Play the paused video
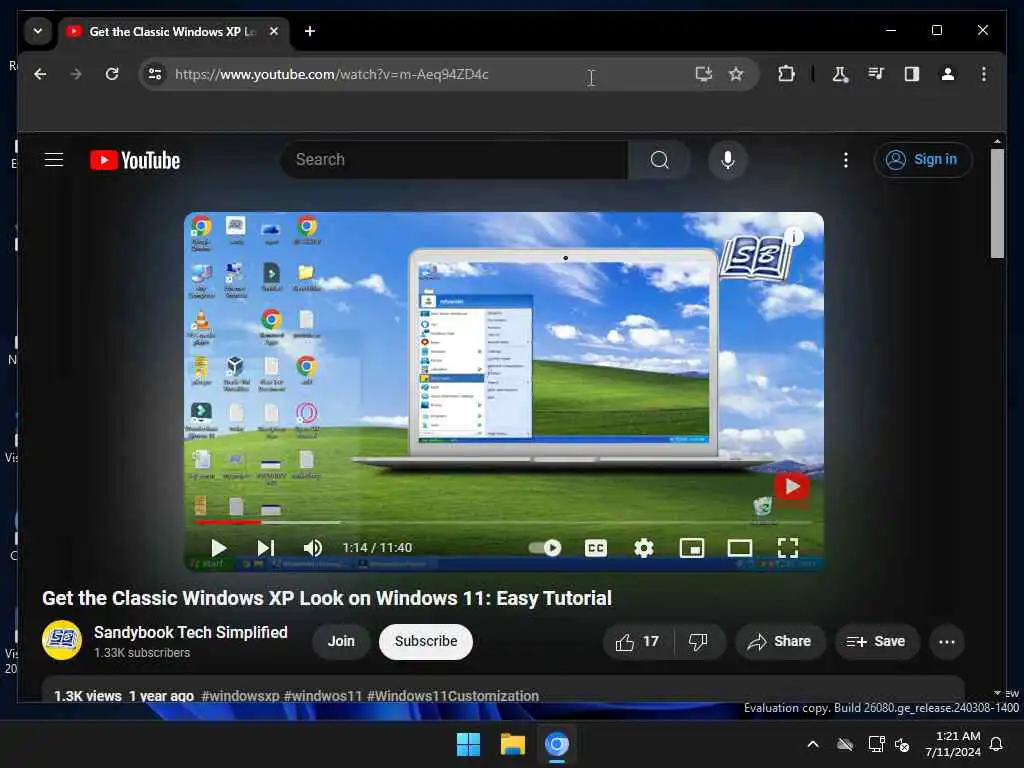 tap(218, 547)
